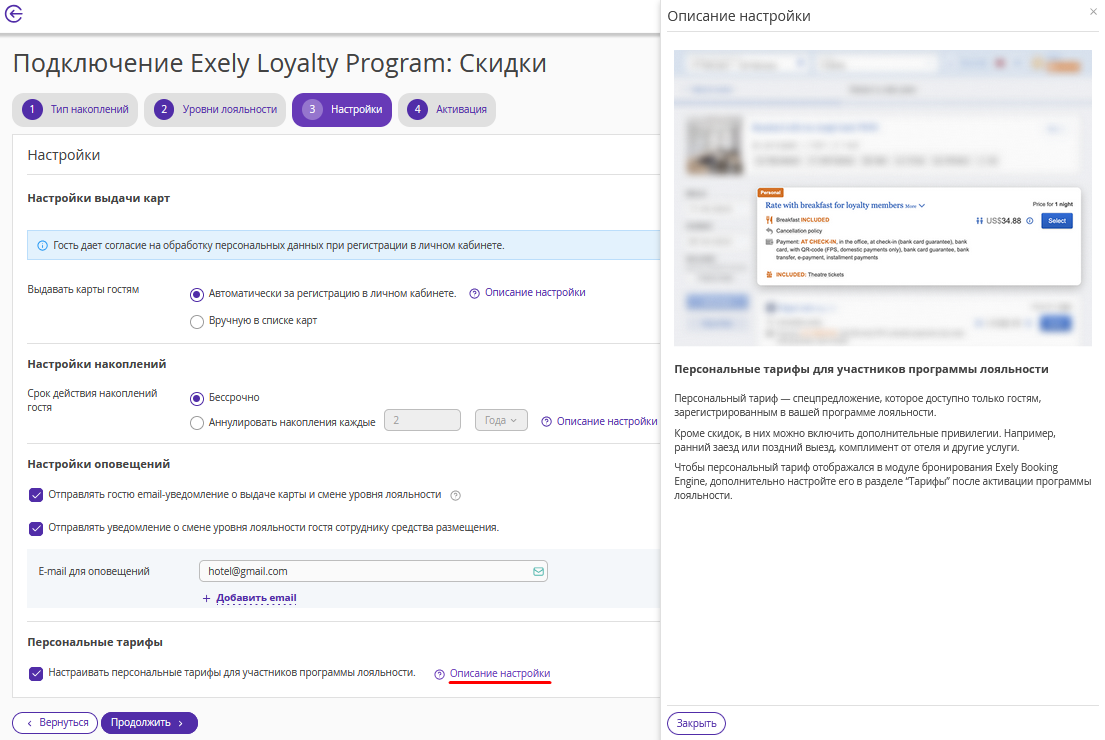Click the E-mail для оповещений input field
The height and width of the screenshot is (740, 1105).
[374, 572]
